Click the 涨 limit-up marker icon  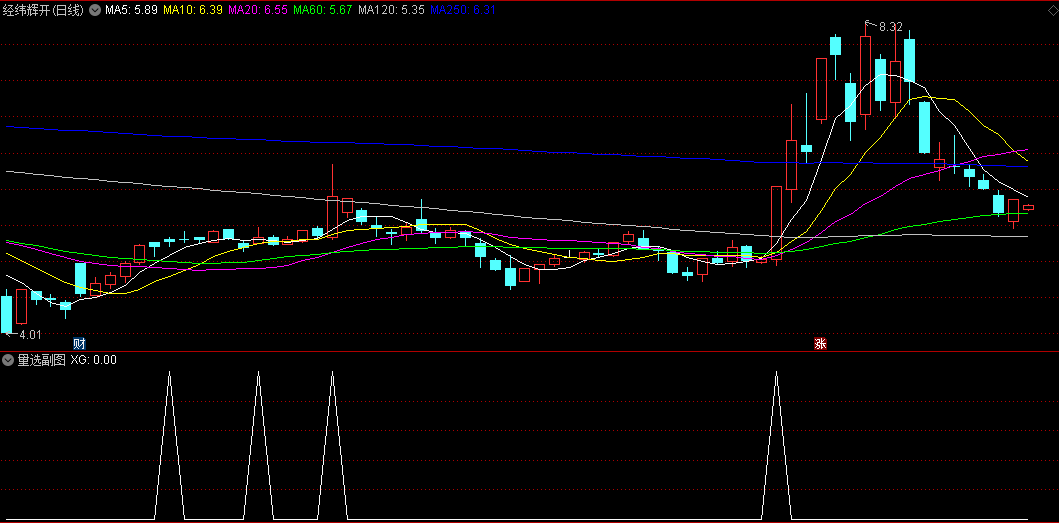pyautogui.click(x=820, y=343)
